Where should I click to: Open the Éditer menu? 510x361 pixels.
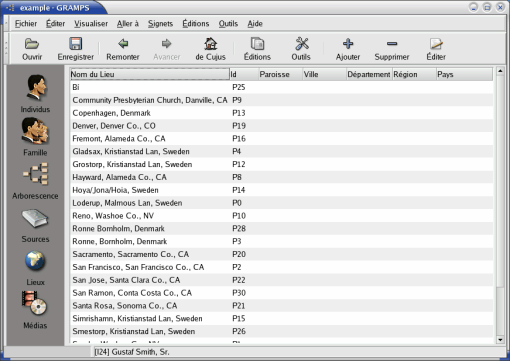pos(55,24)
